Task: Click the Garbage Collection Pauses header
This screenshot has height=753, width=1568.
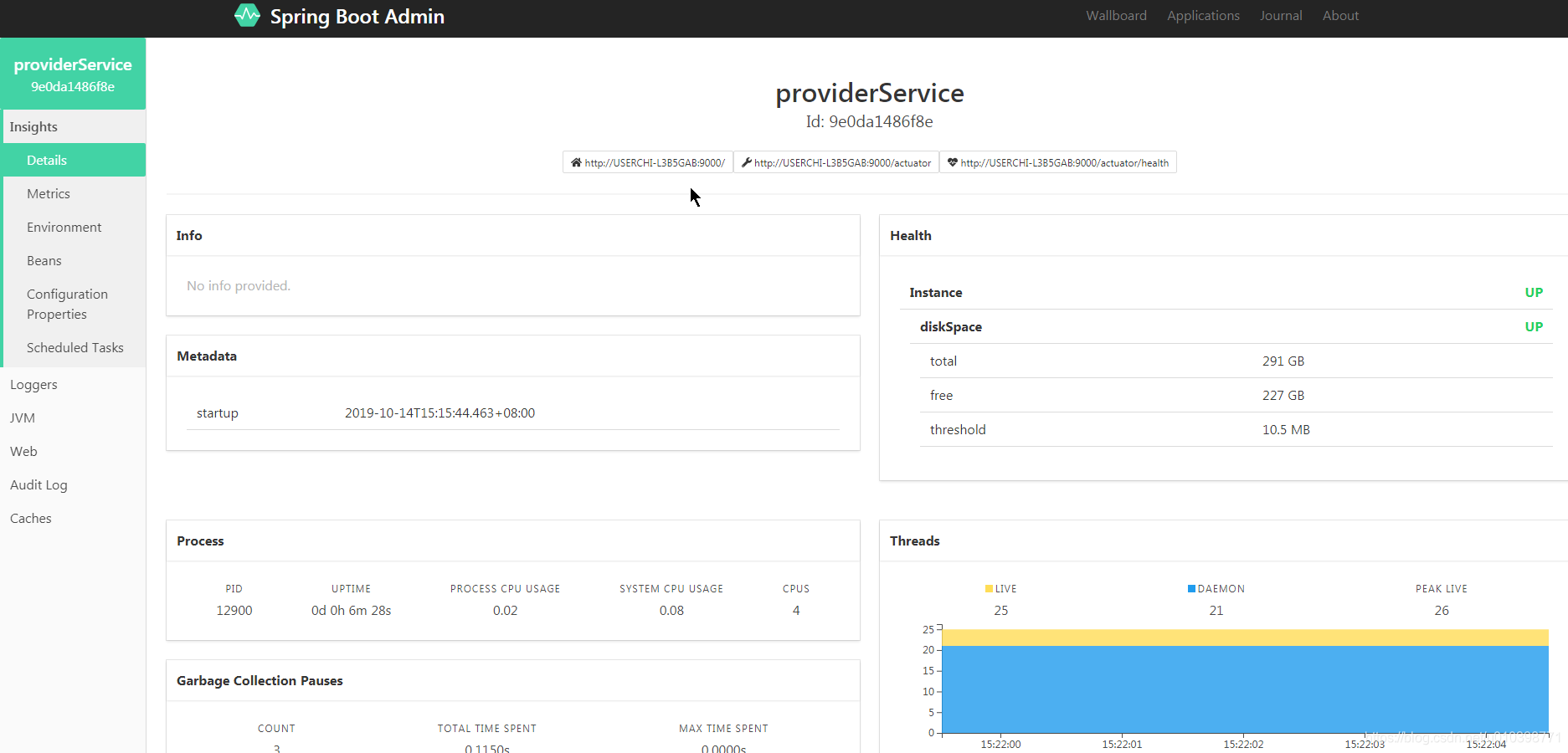Action: [x=260, y=680]
